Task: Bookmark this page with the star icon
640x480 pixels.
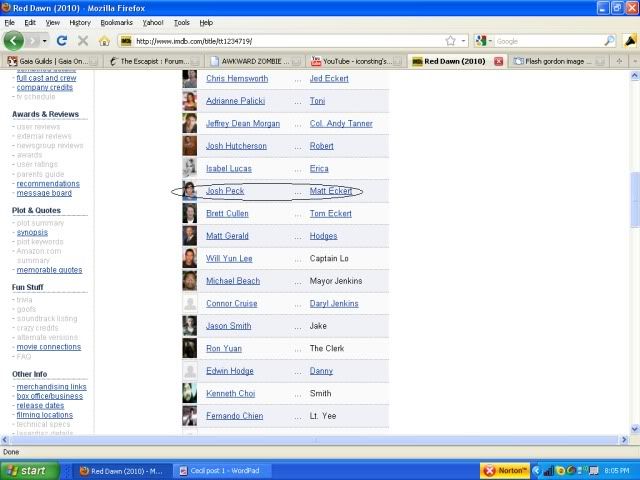Action: [x=451, y=41]
